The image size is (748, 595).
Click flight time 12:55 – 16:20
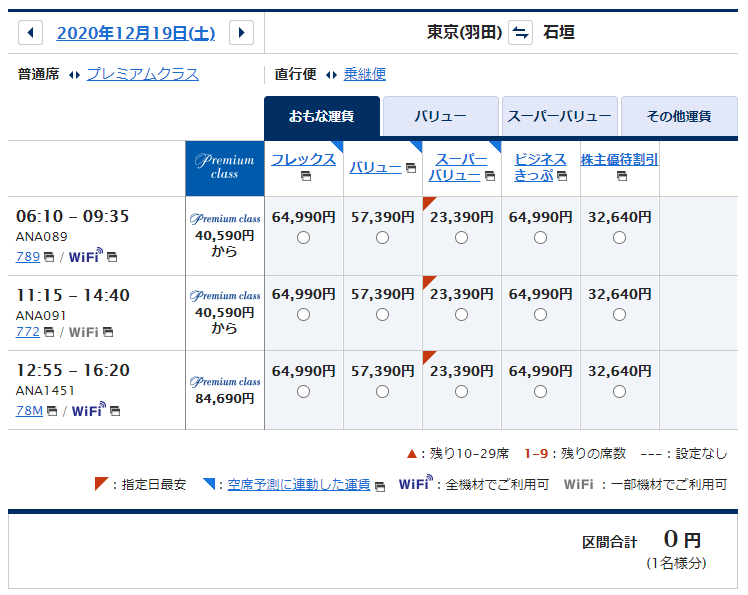73,370
